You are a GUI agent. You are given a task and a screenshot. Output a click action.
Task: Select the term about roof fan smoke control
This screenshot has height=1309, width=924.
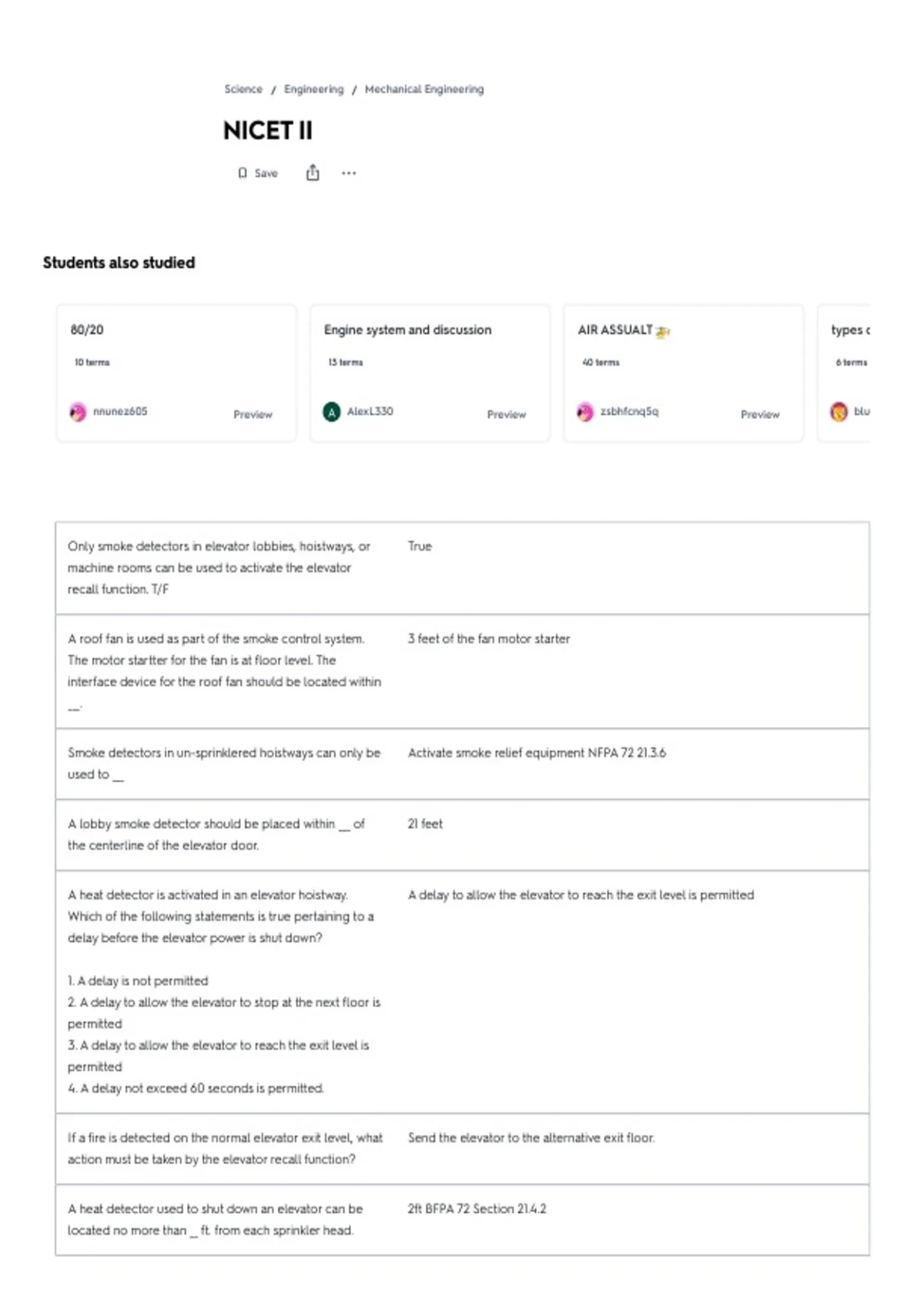(x=224, y=671)
